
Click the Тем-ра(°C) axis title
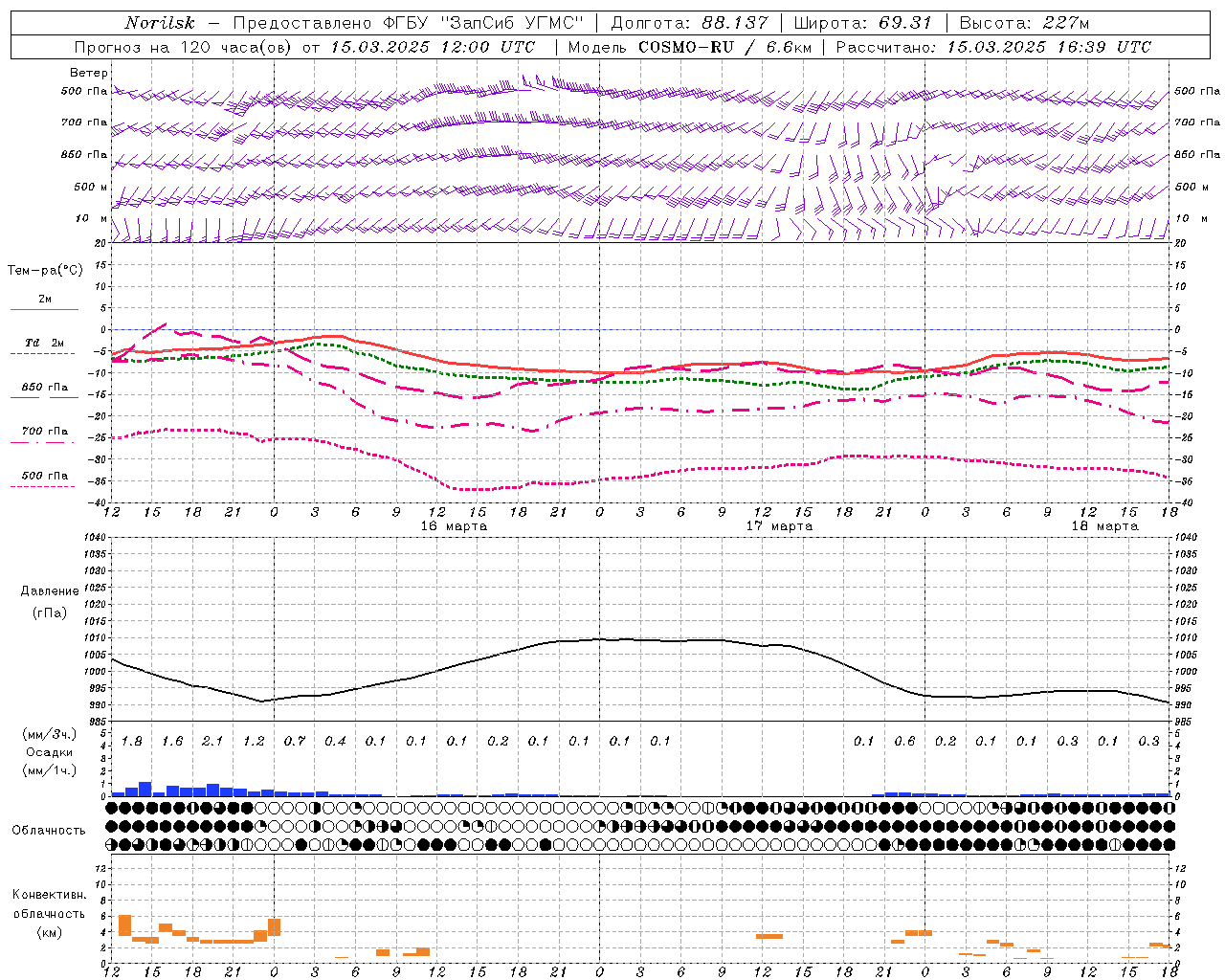coord(45,271)
